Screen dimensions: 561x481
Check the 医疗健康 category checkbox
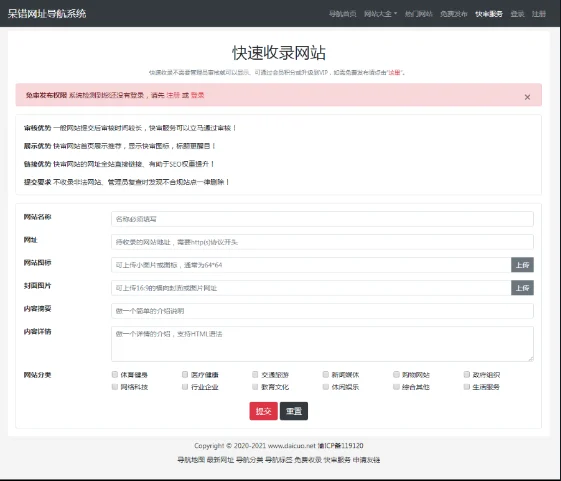(185, 374)
